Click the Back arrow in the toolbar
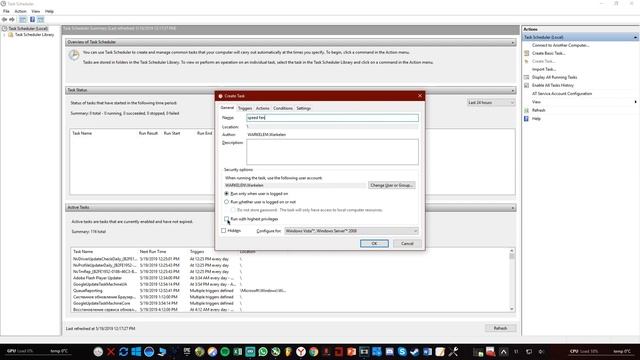 4,20
